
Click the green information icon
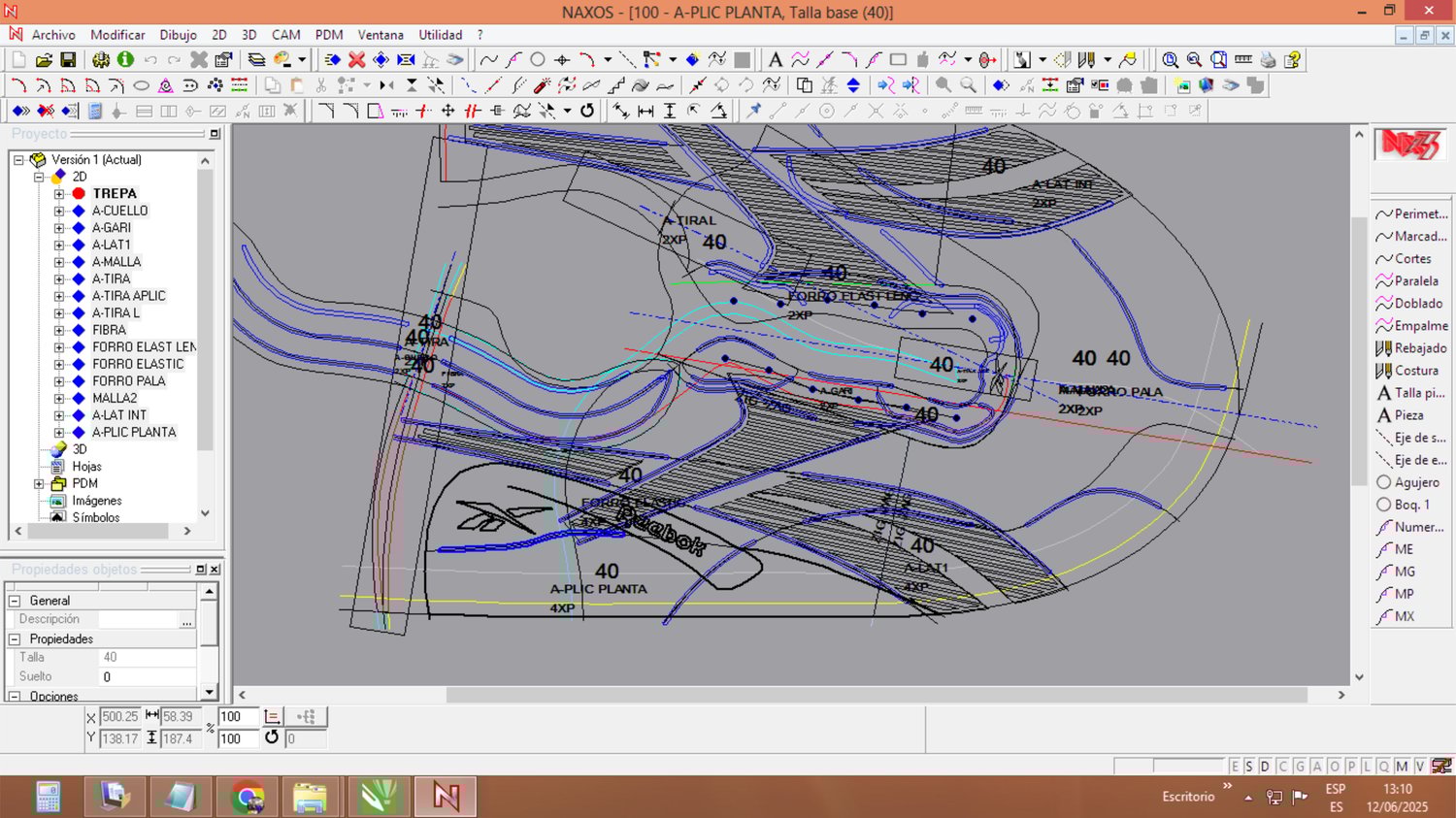125,60
